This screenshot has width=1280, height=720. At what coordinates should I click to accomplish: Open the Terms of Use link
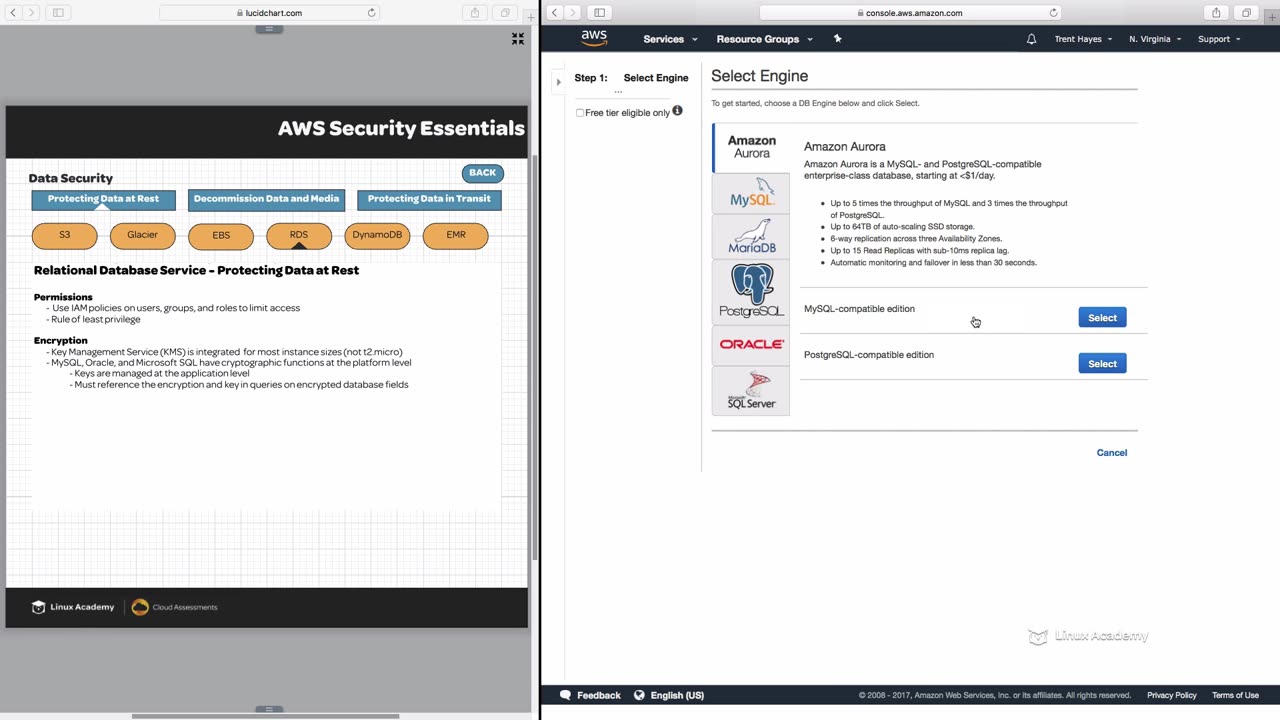tap(1235, 695)
